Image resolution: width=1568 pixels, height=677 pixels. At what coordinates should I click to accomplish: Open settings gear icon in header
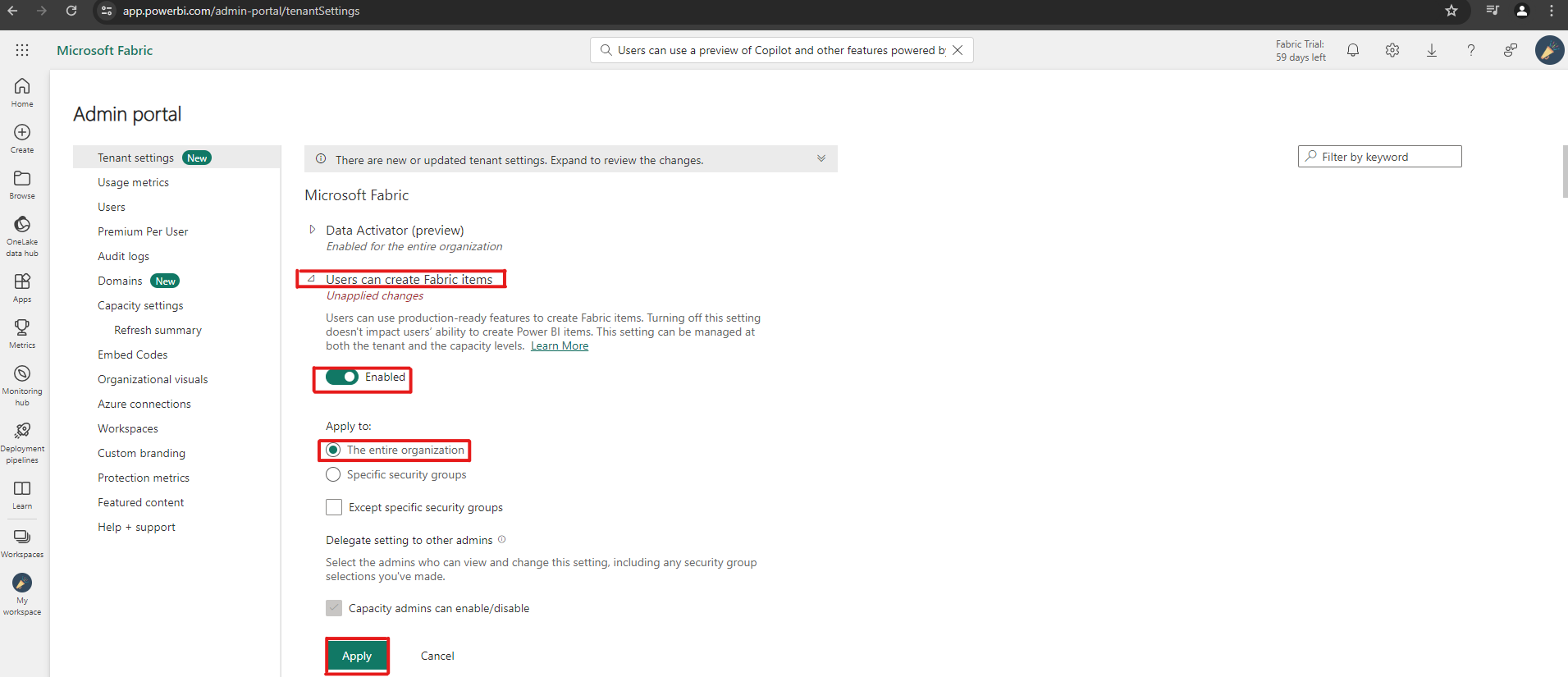(1392, 50)
